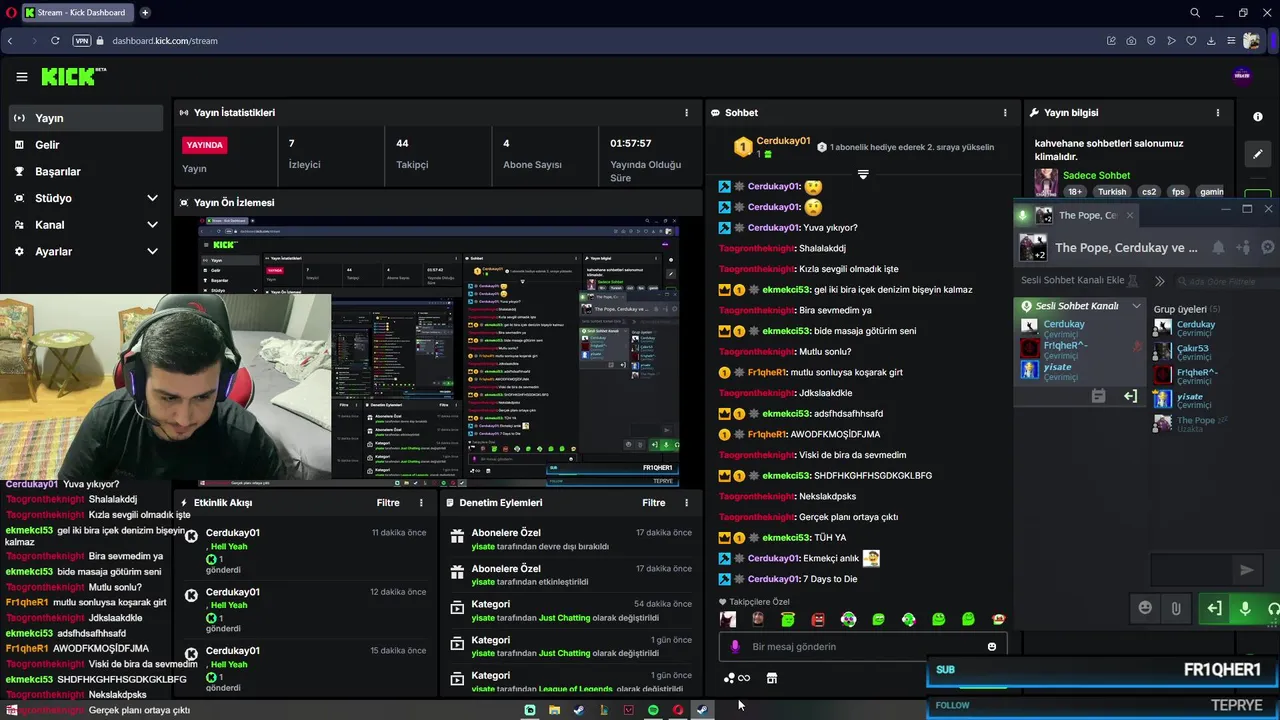Toggle headphone output in Steam voice
The image size is (1280, 720).
(1272, 608)
